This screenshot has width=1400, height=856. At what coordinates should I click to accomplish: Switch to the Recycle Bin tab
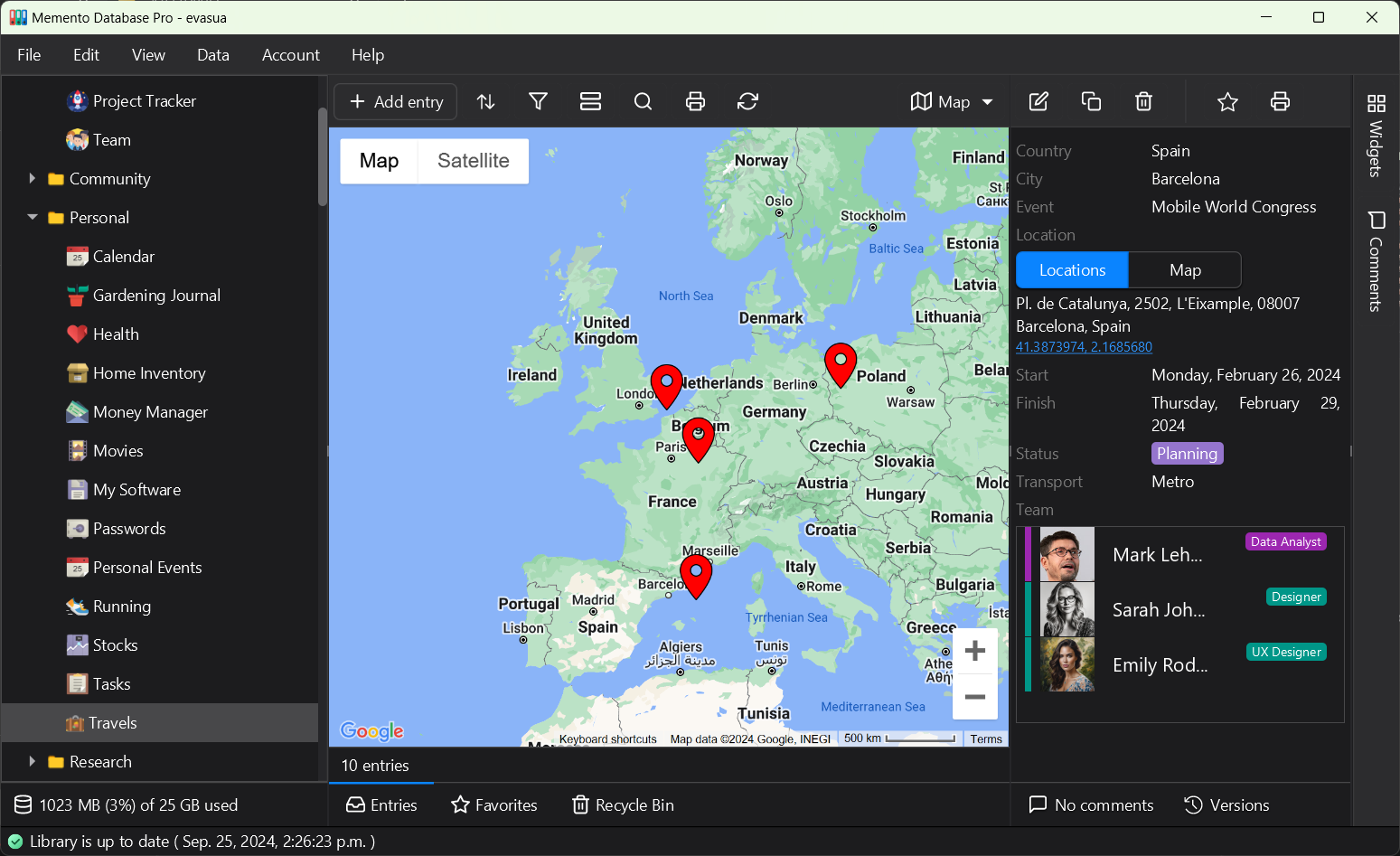[623, 805]
